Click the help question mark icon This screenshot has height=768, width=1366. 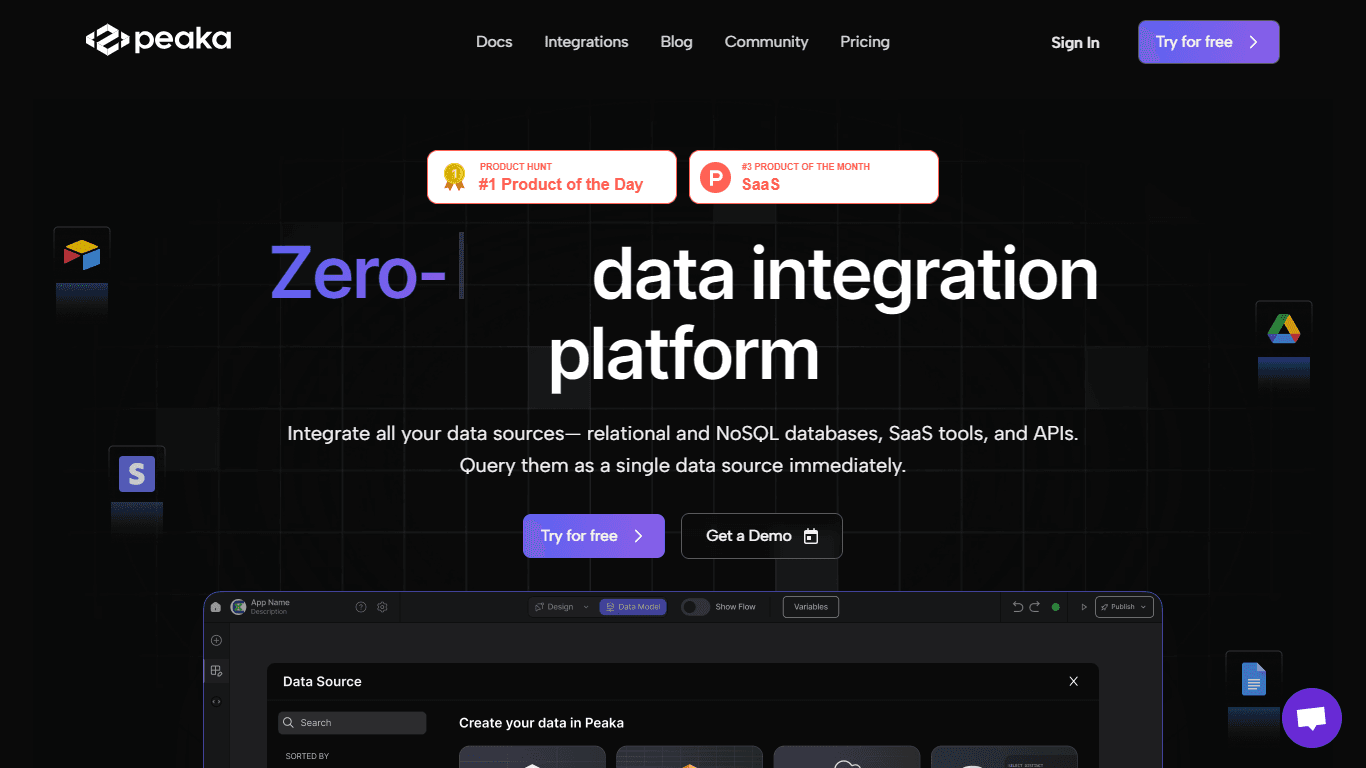click(361, 607)
